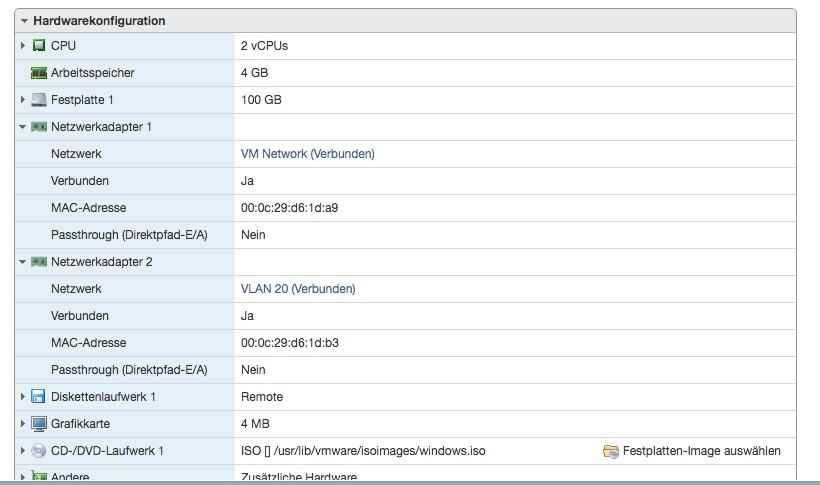
Task: Click the Diskettenlaufwerk 1 floppy icon
Action: [x=39, y=397]
